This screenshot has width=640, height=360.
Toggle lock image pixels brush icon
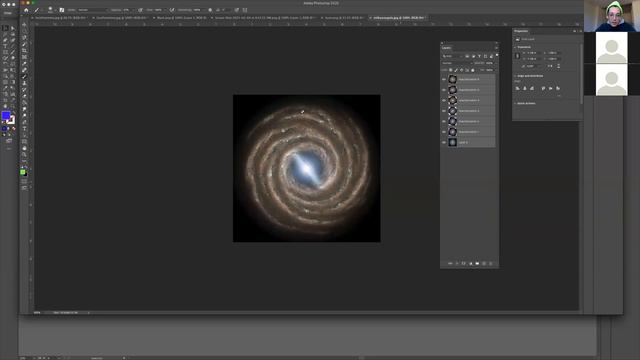[456, 70]
